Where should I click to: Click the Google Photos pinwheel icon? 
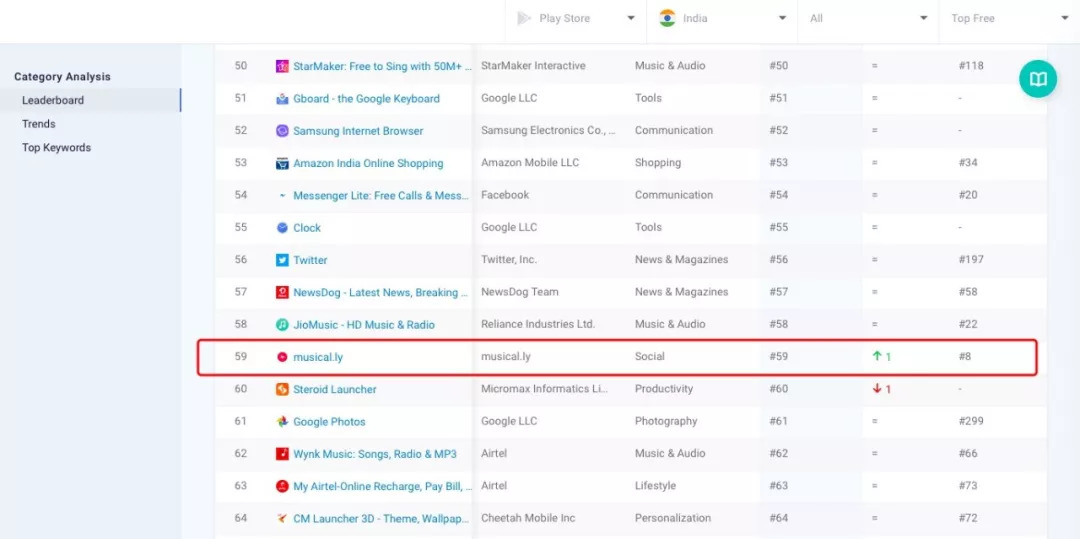(282, 421)
